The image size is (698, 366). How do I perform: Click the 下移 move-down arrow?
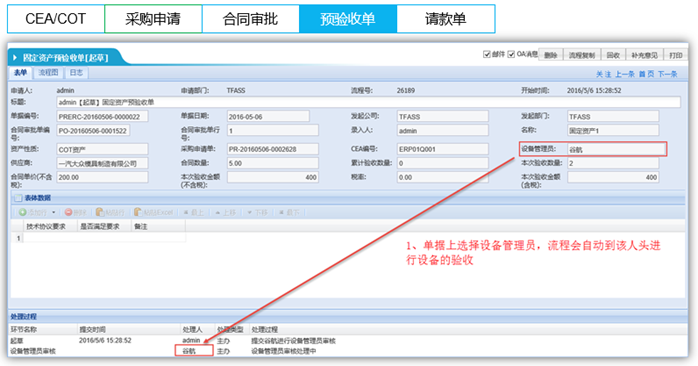click(x=250, y=212)
